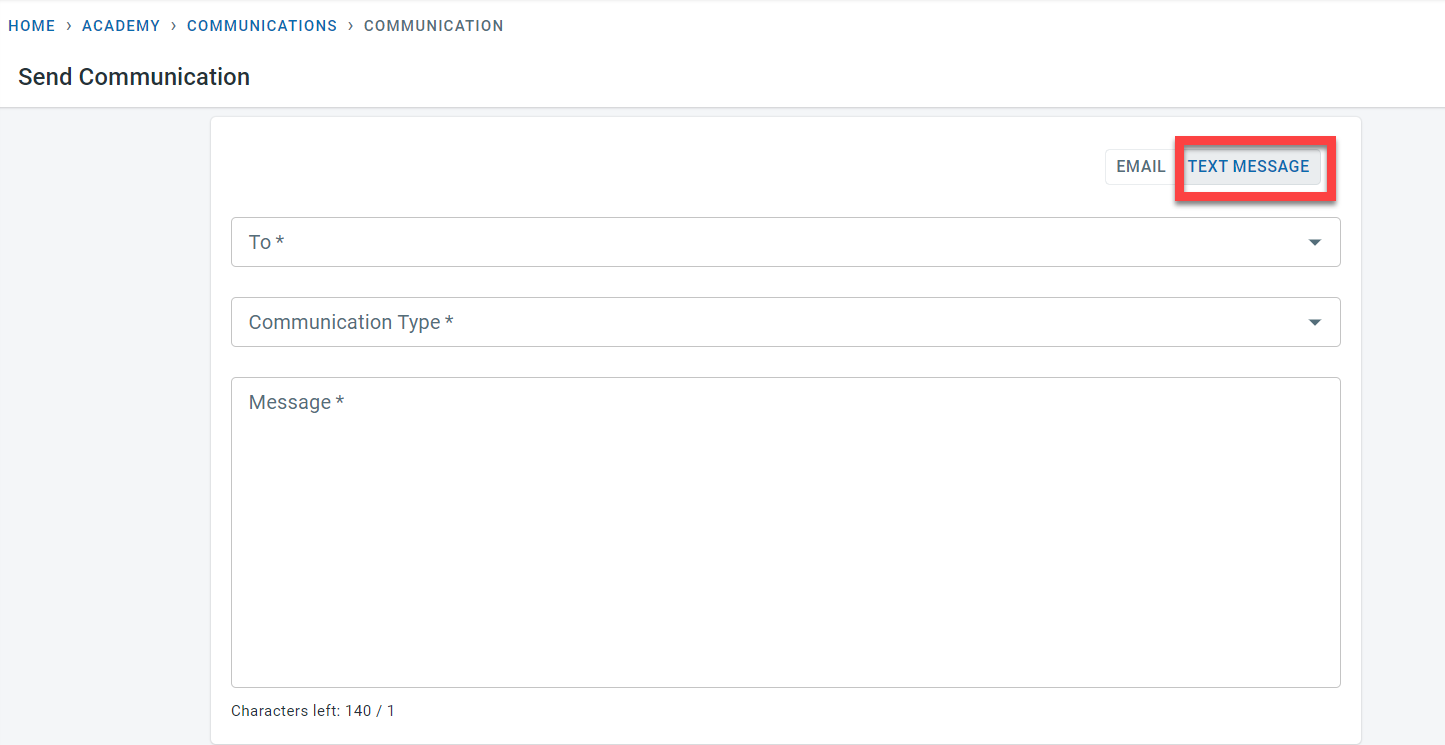This screenshot has height=745, width=1445.
Task: Select the TEXT MESSAGE toggle button
Action: coord(1248,167)
